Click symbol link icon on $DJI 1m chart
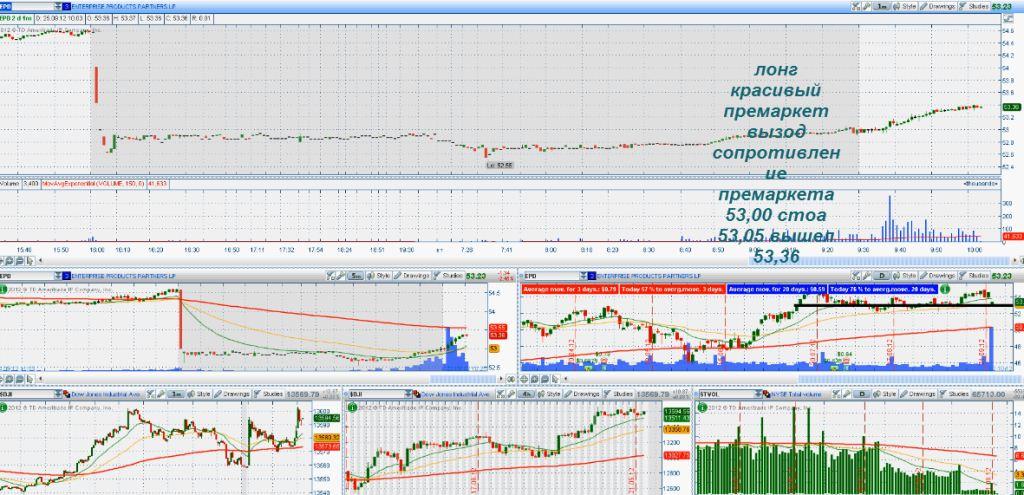 pos(67,394)
